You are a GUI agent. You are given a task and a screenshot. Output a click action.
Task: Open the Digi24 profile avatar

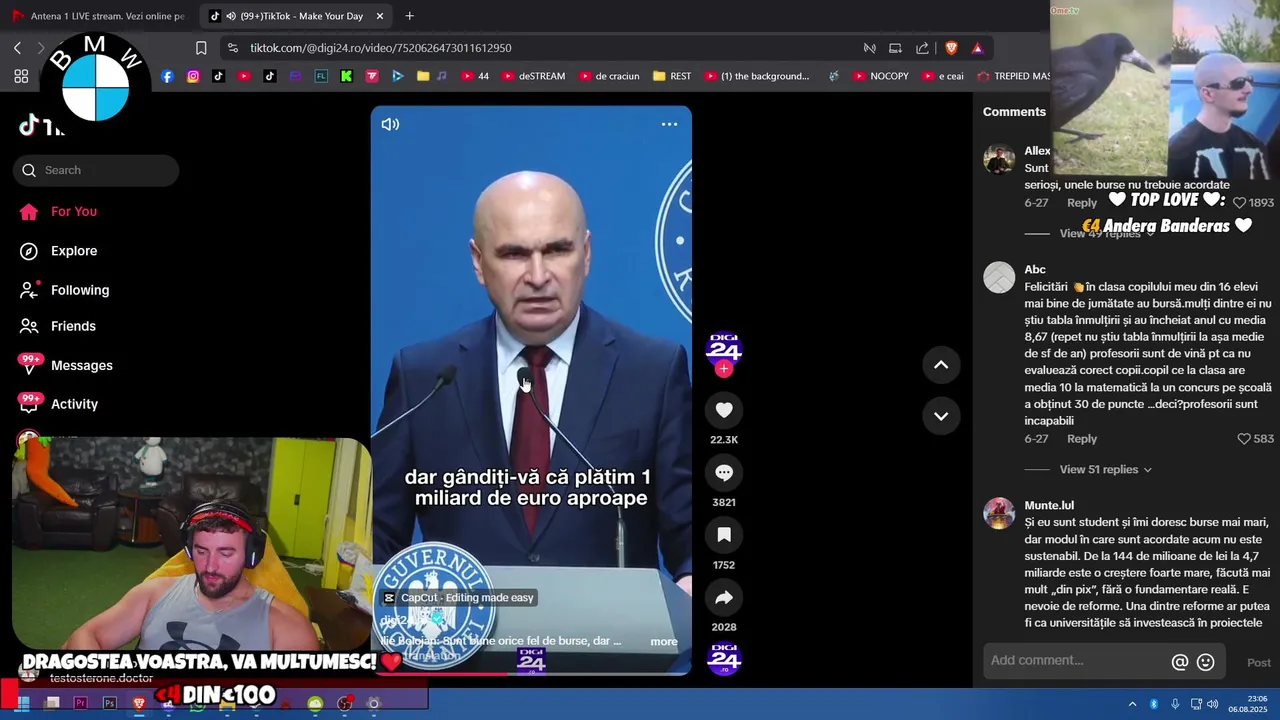[724, 348]
